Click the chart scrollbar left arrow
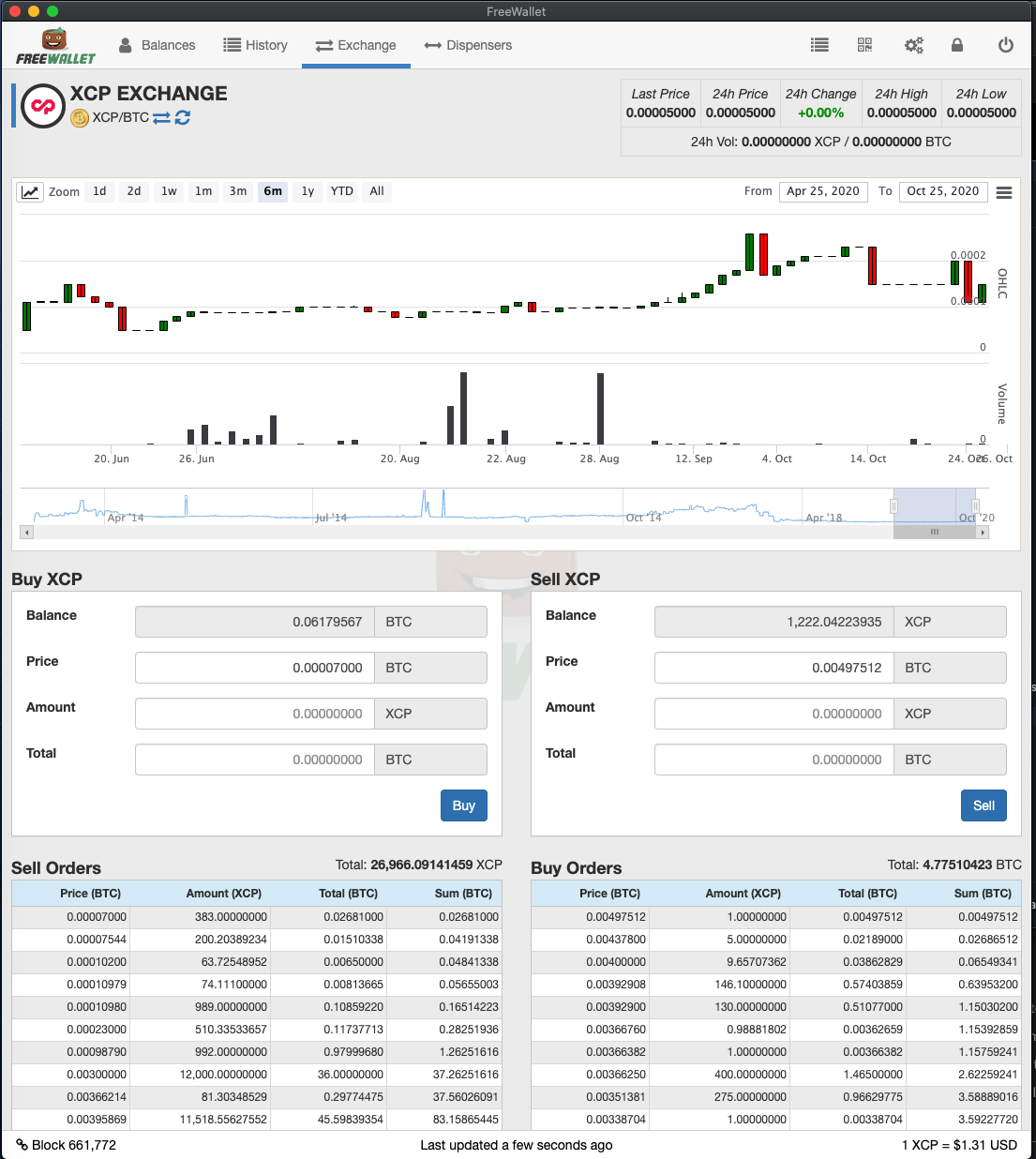 coord(27,532)
